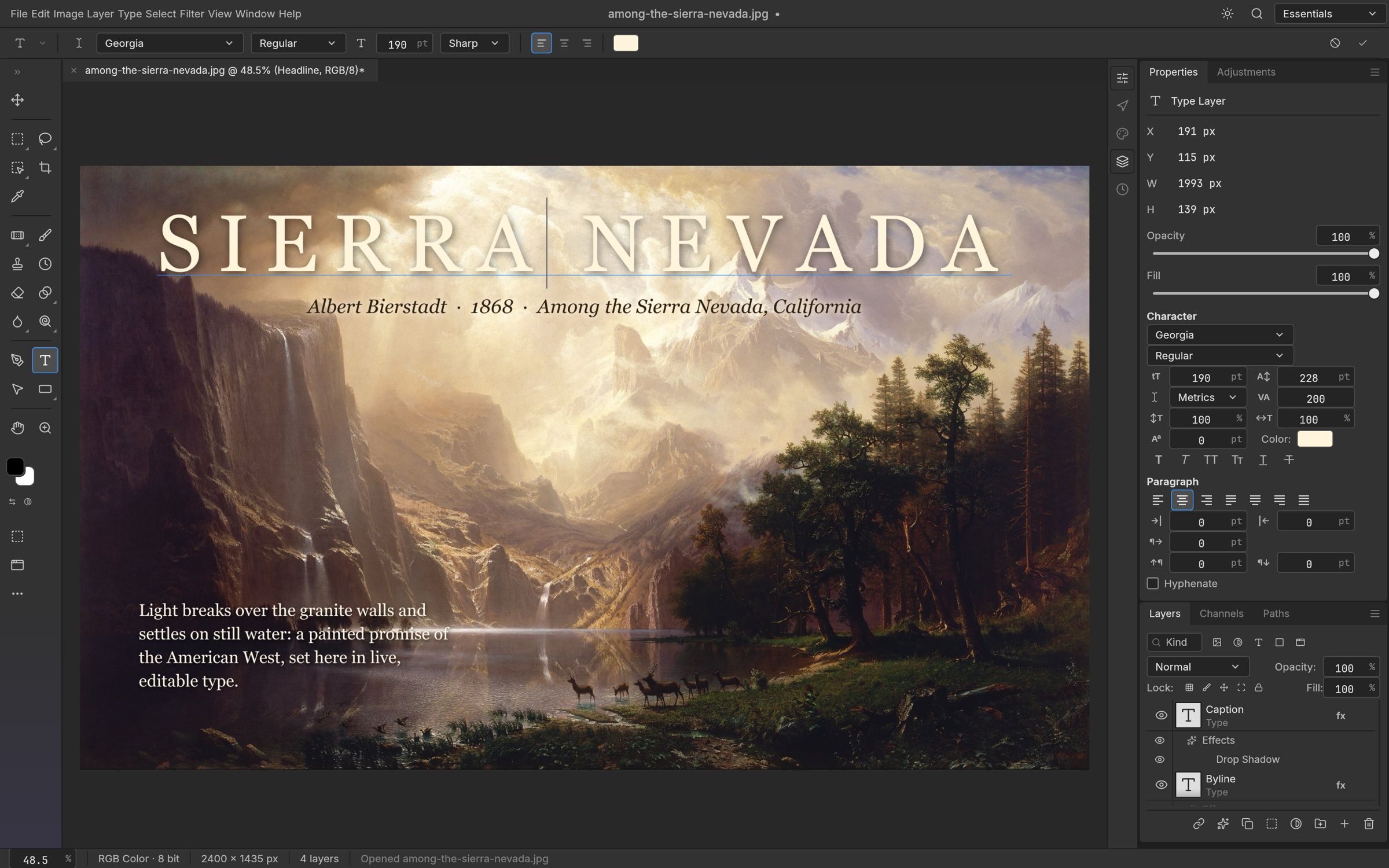Select the Rectangle shape tool

[x=45, y=389]
